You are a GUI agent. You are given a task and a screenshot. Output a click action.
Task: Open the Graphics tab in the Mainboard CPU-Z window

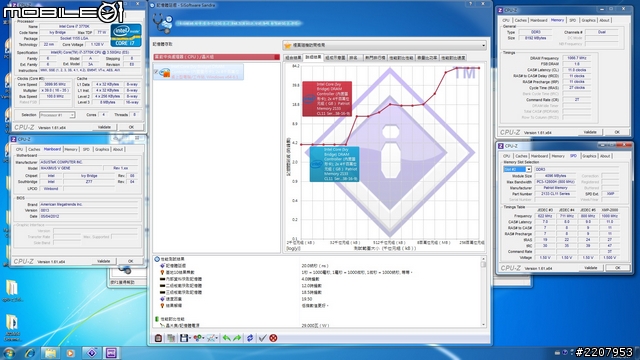coord(102,149)
